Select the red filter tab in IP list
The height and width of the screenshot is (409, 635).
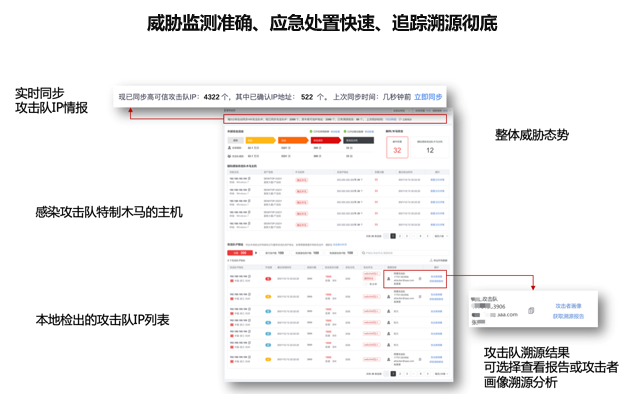pyautogui.click(x=238, y=253)
